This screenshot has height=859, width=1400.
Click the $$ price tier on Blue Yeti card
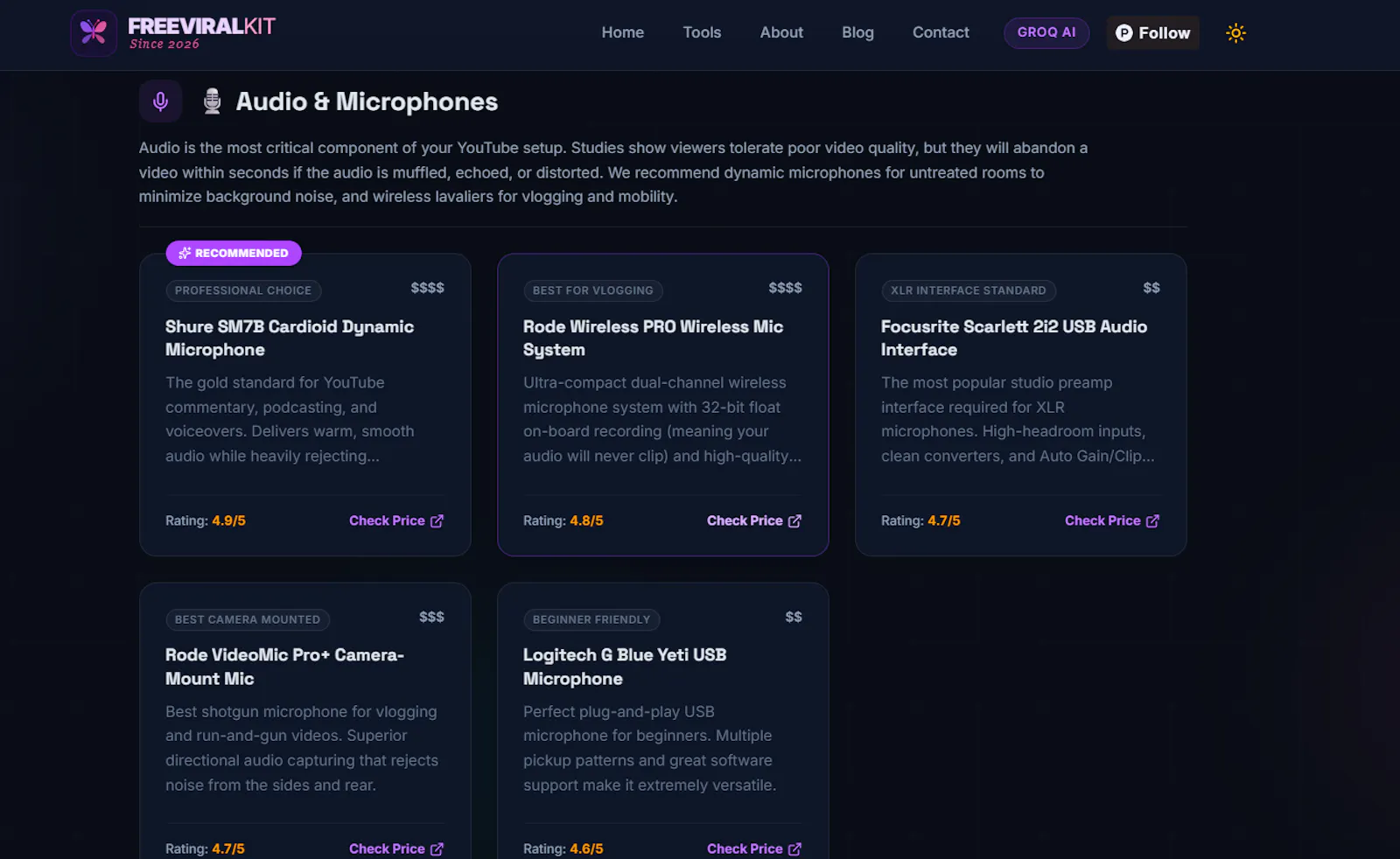point(794,617)
